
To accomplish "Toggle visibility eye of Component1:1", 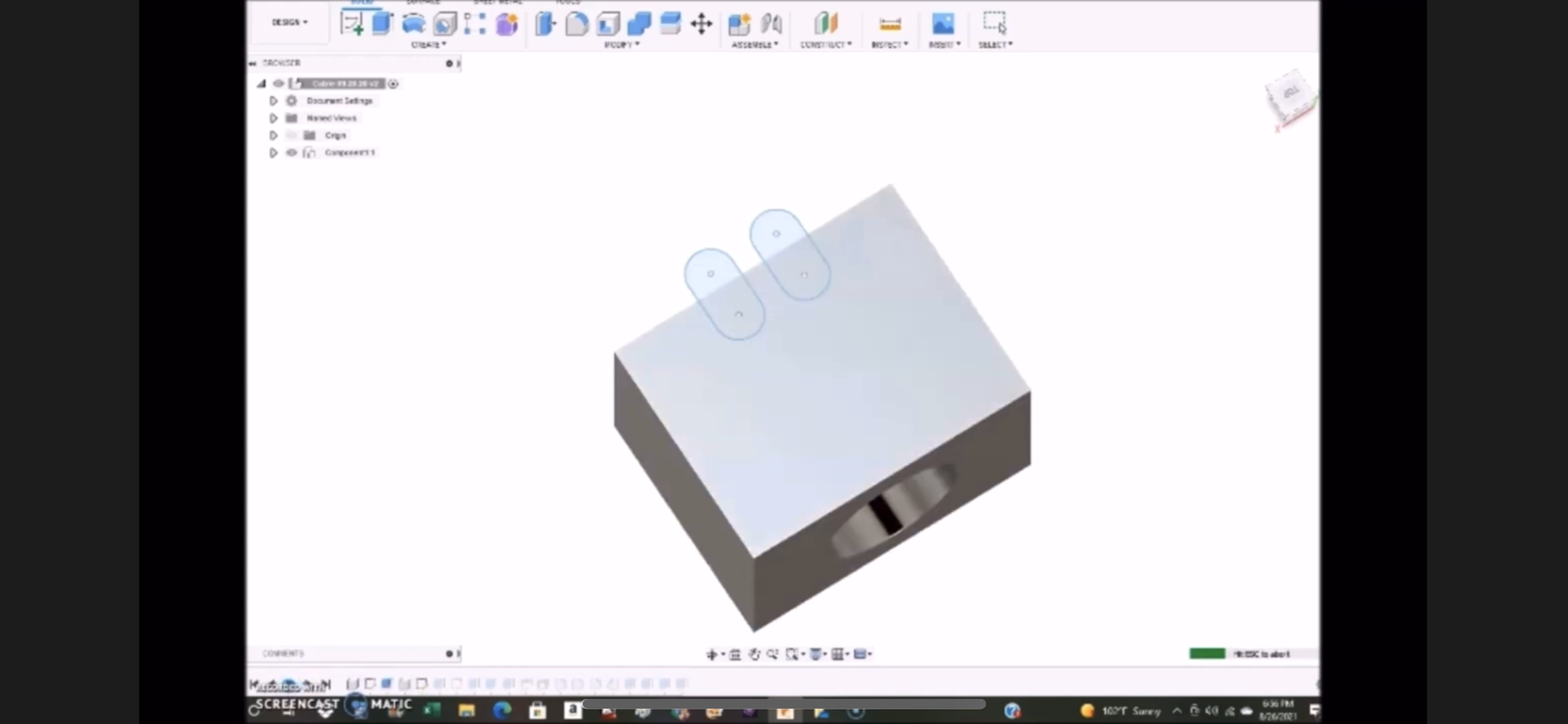I will click(291, 152).
